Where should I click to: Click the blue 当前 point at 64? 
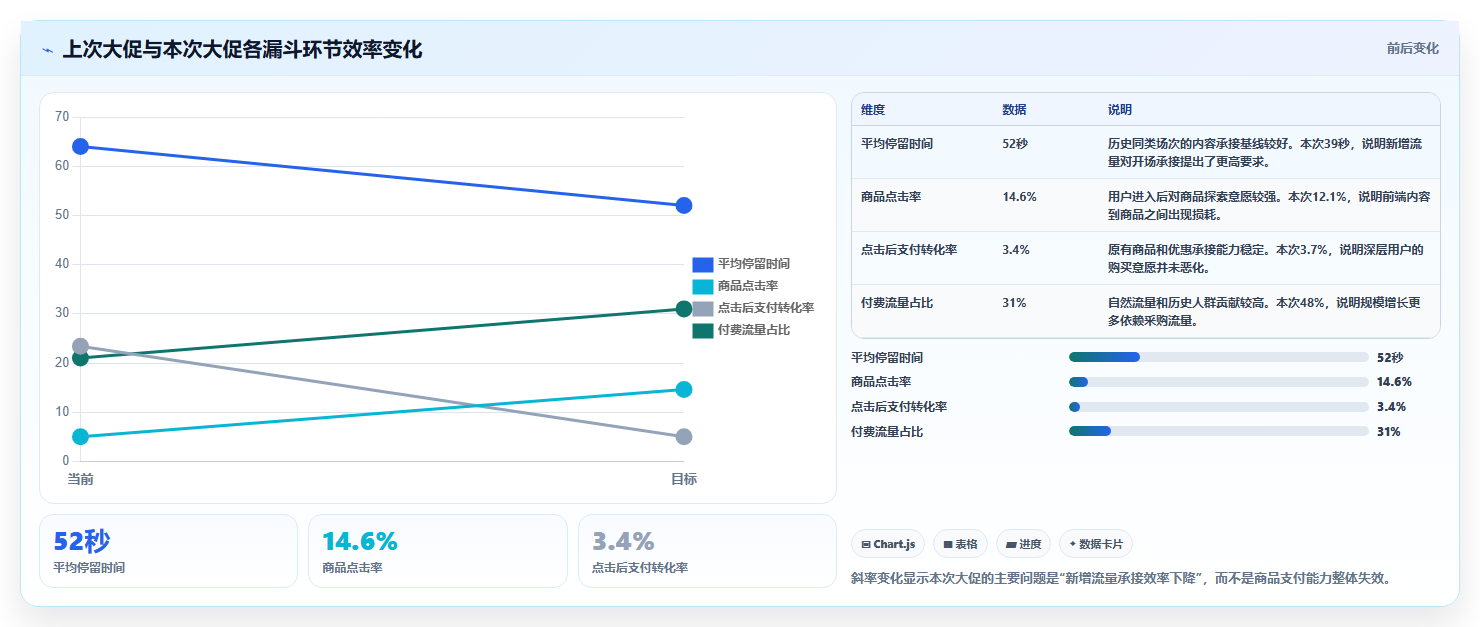pyautogui.click(x=81, y=147)
